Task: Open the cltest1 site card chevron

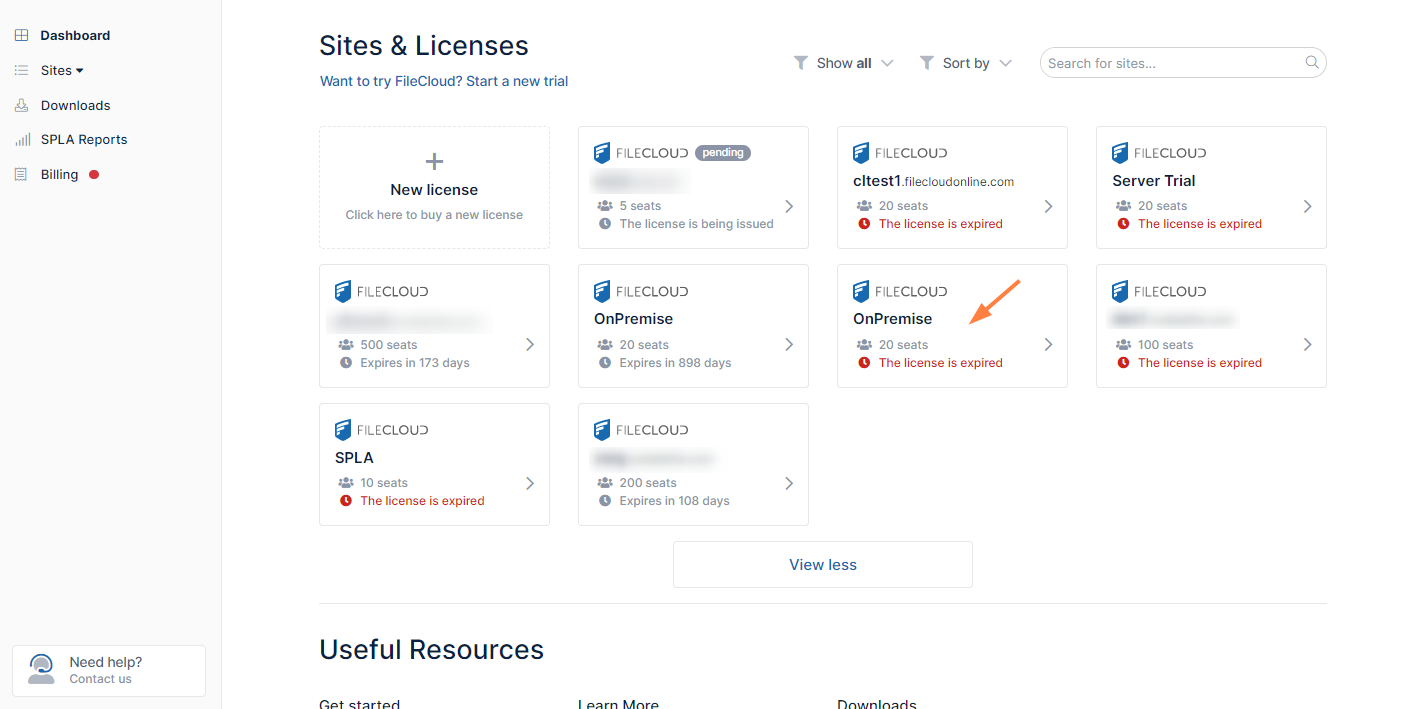Action: (1048, 206)
